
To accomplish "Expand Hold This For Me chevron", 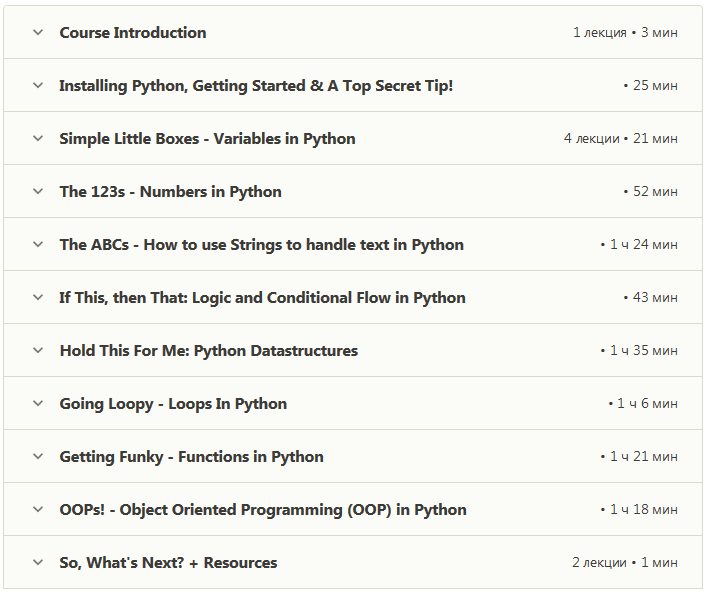I will [38, 351].
